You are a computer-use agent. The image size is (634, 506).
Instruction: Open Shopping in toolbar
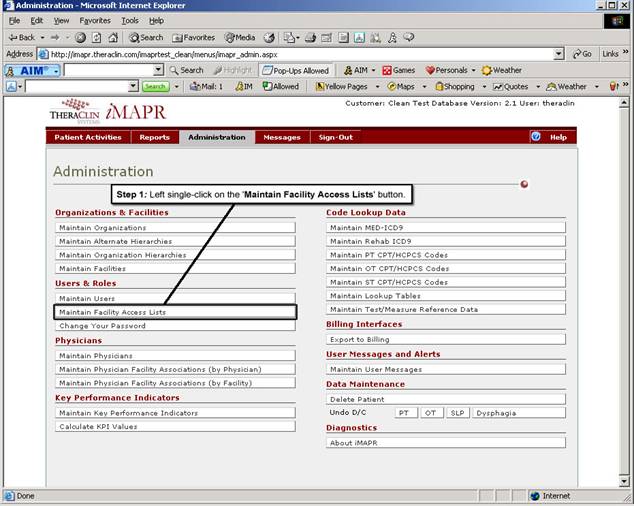coord(455,87)
